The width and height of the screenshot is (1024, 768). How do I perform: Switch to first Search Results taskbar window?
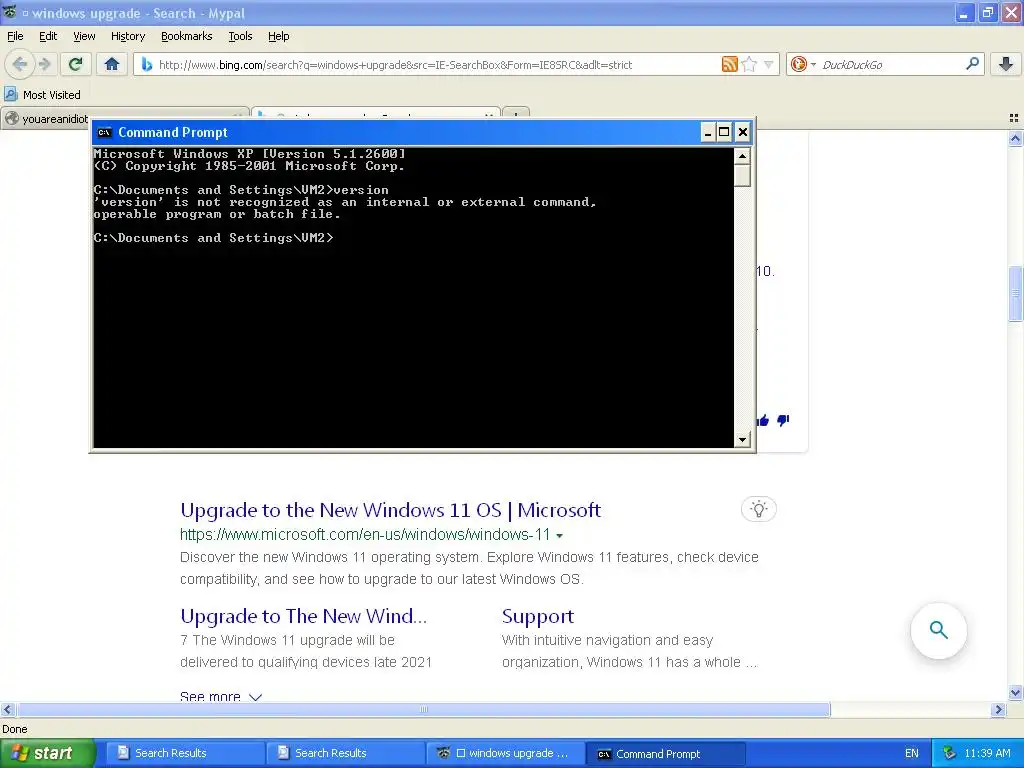click(186, 753)
